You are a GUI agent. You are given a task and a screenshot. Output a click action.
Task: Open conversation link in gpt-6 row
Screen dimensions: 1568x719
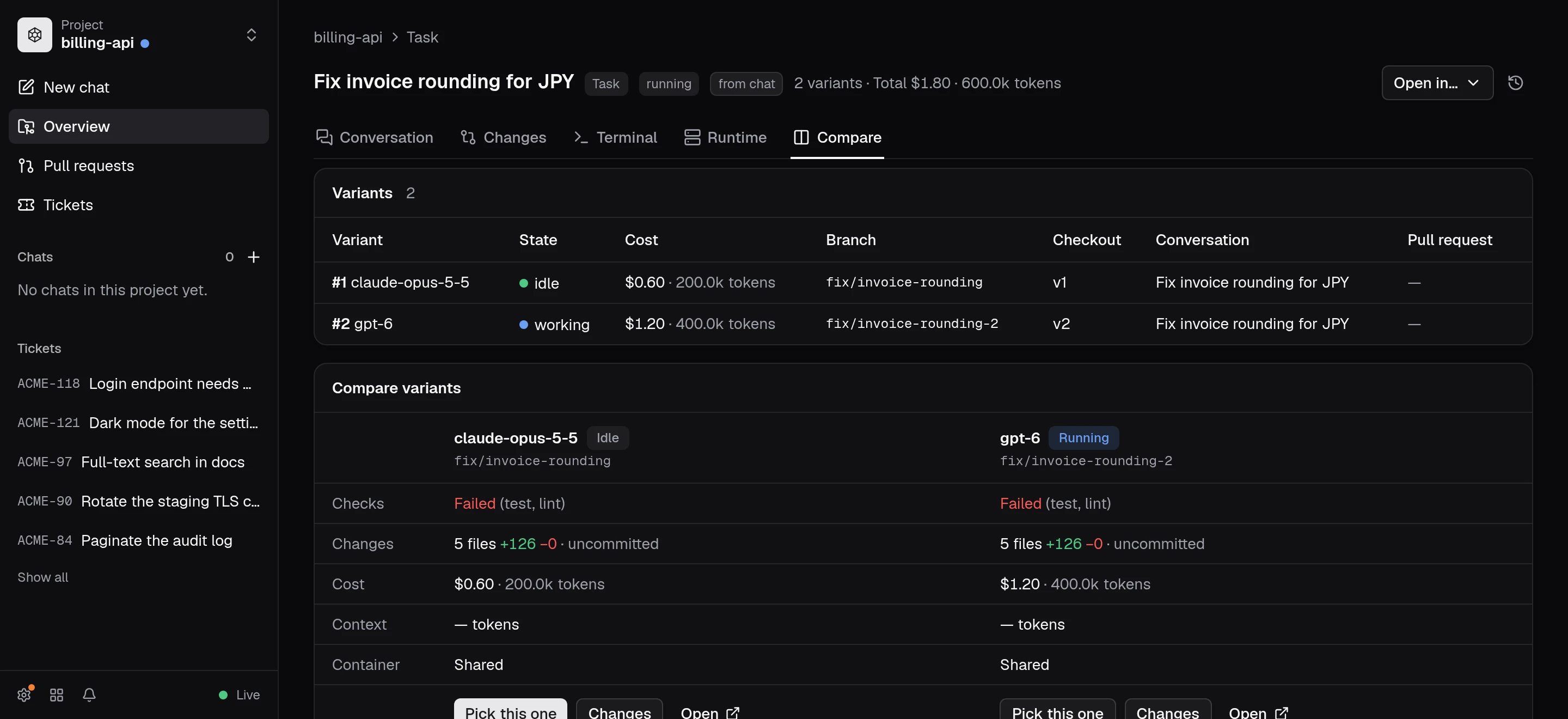click(x=1252, y=324)
